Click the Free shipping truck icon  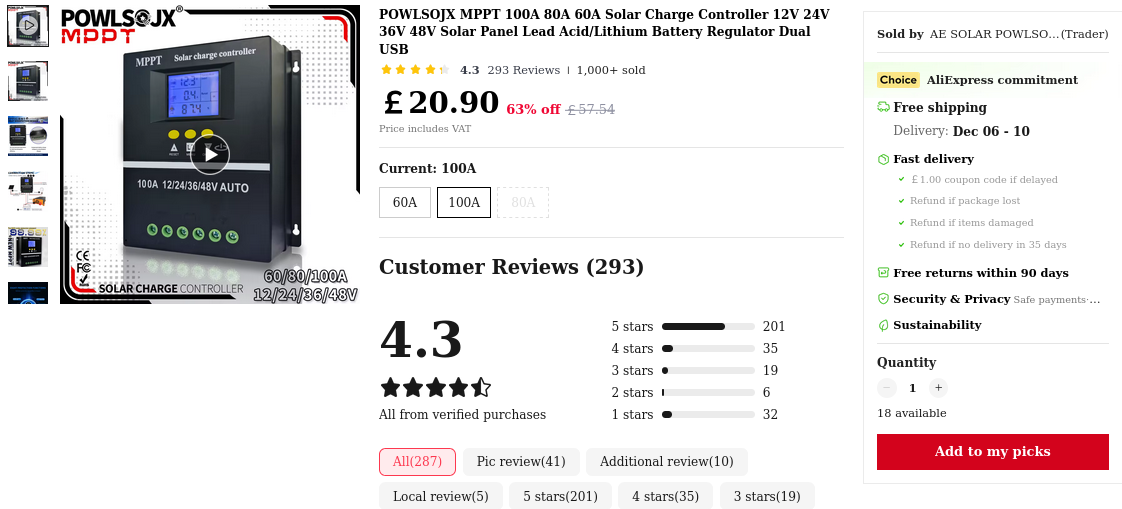coord(883,107)
